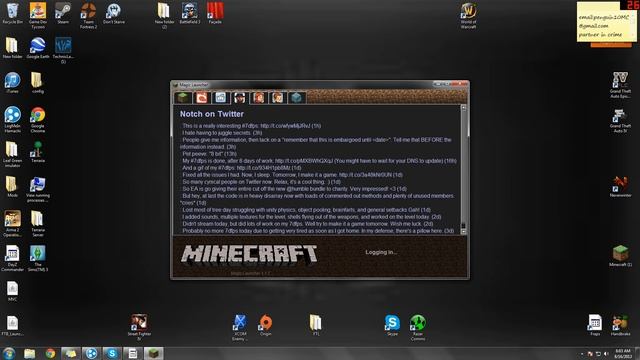The height and width of the screenshot is (360, 640).
Task: Select the Team Fortress 2 desktop icon
Action: [x=88, y=15]
